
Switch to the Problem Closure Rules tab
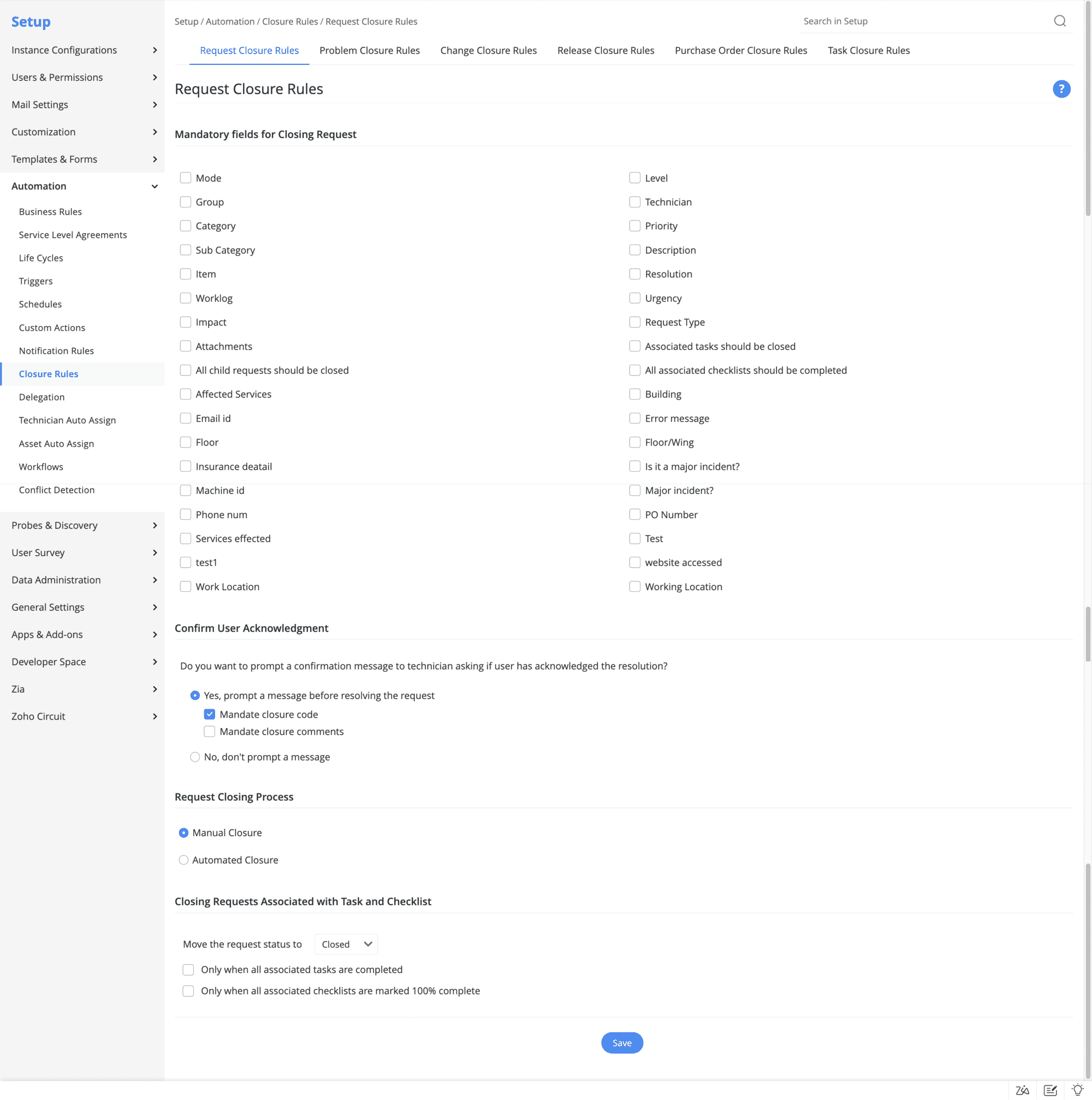click(370, 50)
